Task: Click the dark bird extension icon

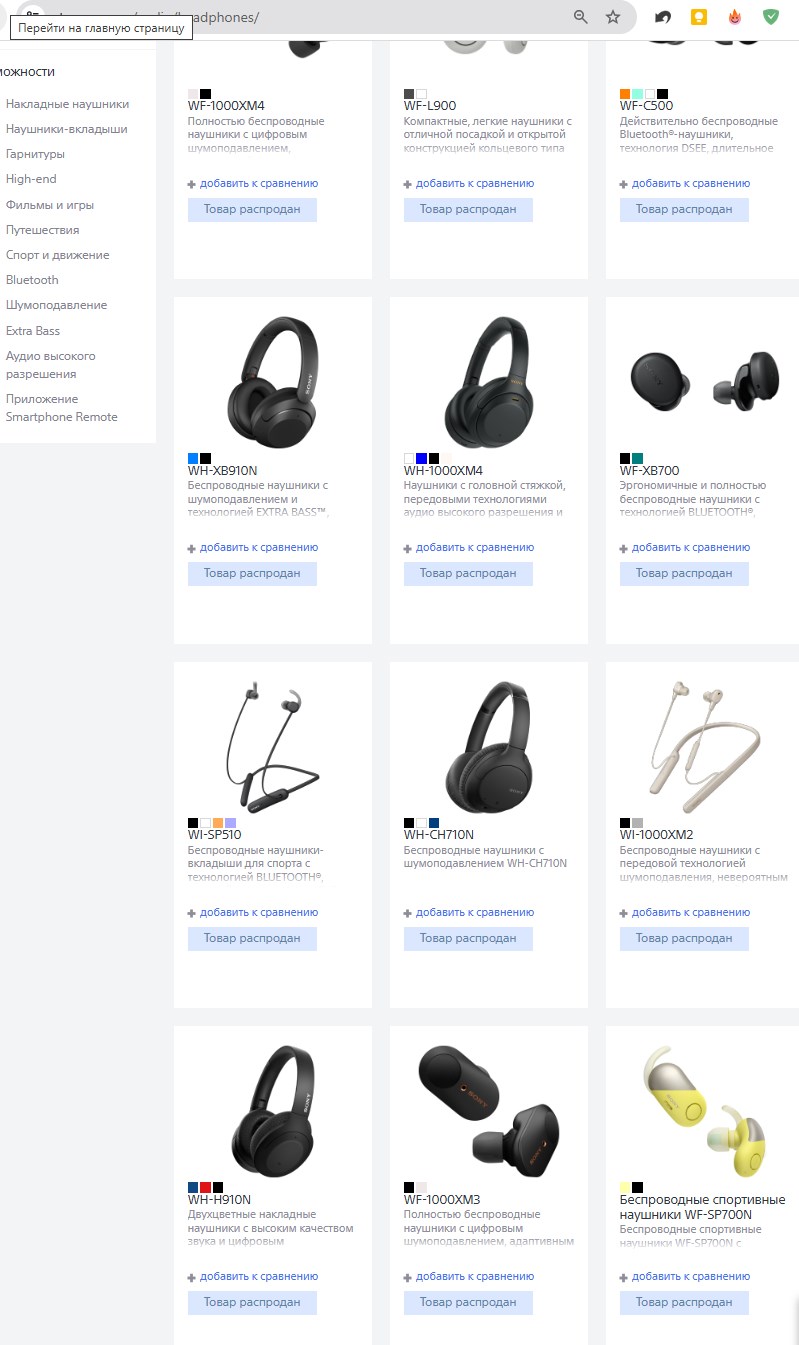Action: coord(662,17)
